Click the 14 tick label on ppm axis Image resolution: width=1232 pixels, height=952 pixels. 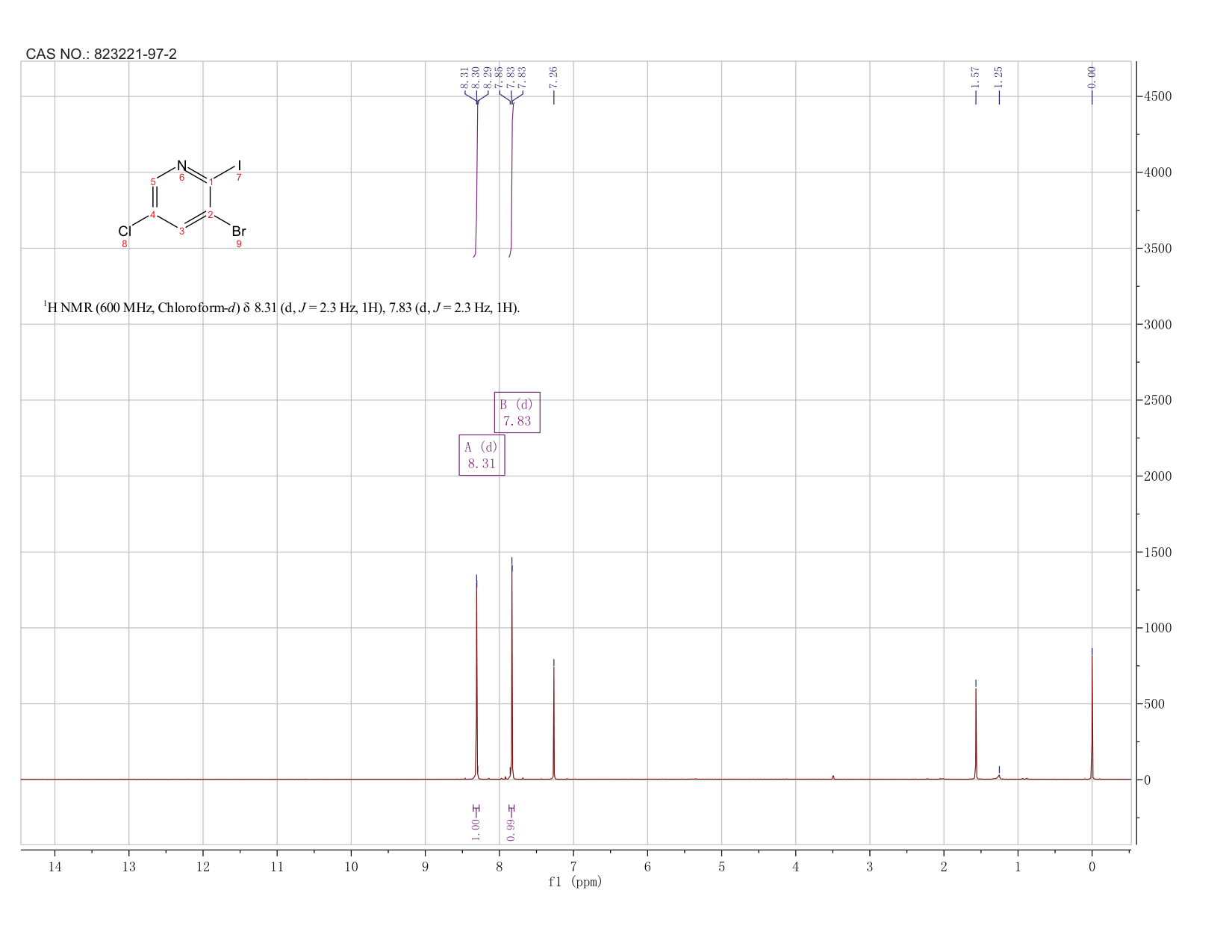click(55, 867)
